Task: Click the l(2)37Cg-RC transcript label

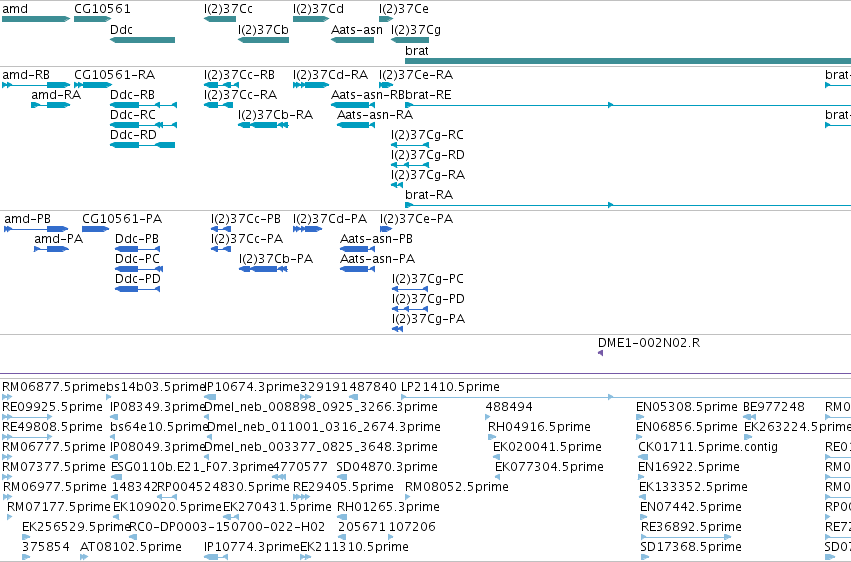Action: 428,135
